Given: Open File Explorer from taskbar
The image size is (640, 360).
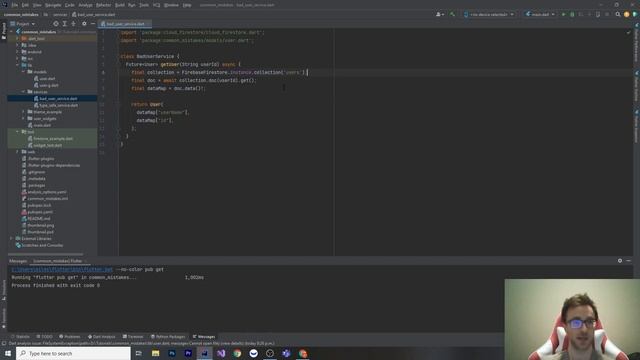Looking at the screenshot, I should pos(156,353).
